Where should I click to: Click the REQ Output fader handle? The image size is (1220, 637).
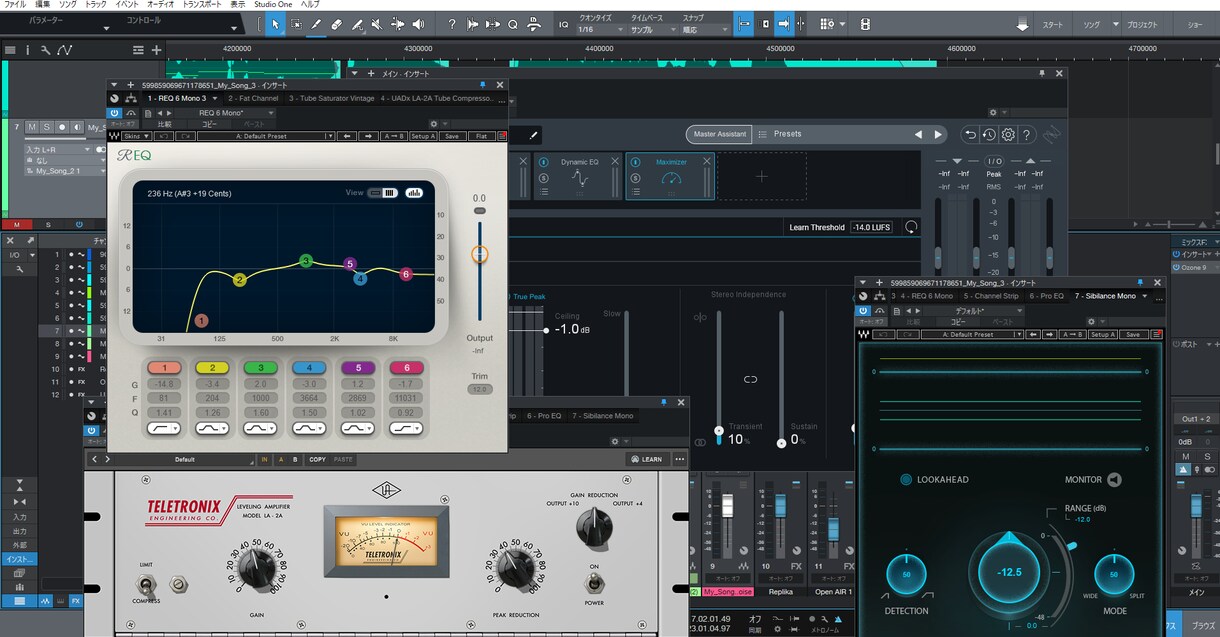(x=480, y=255)
